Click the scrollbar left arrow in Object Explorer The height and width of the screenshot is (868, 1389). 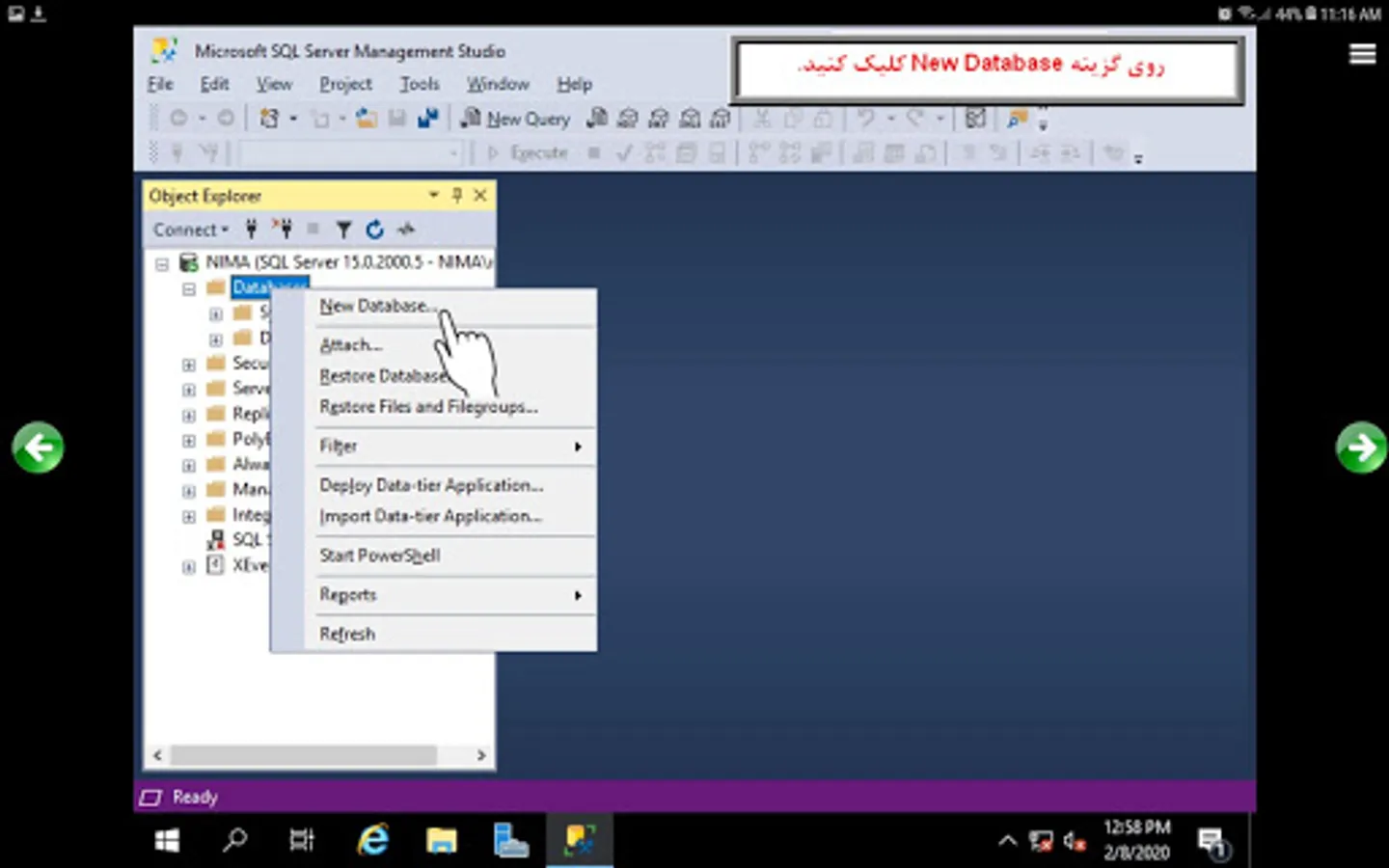158,755
